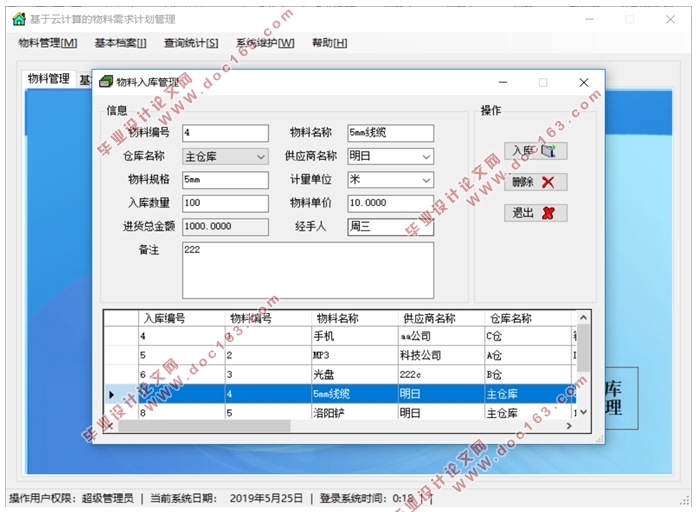Image resolution: width=698 pixels, height=512 pixels.
Task: Click the 入库数量 field containing 100
Action: coord(225,203)
